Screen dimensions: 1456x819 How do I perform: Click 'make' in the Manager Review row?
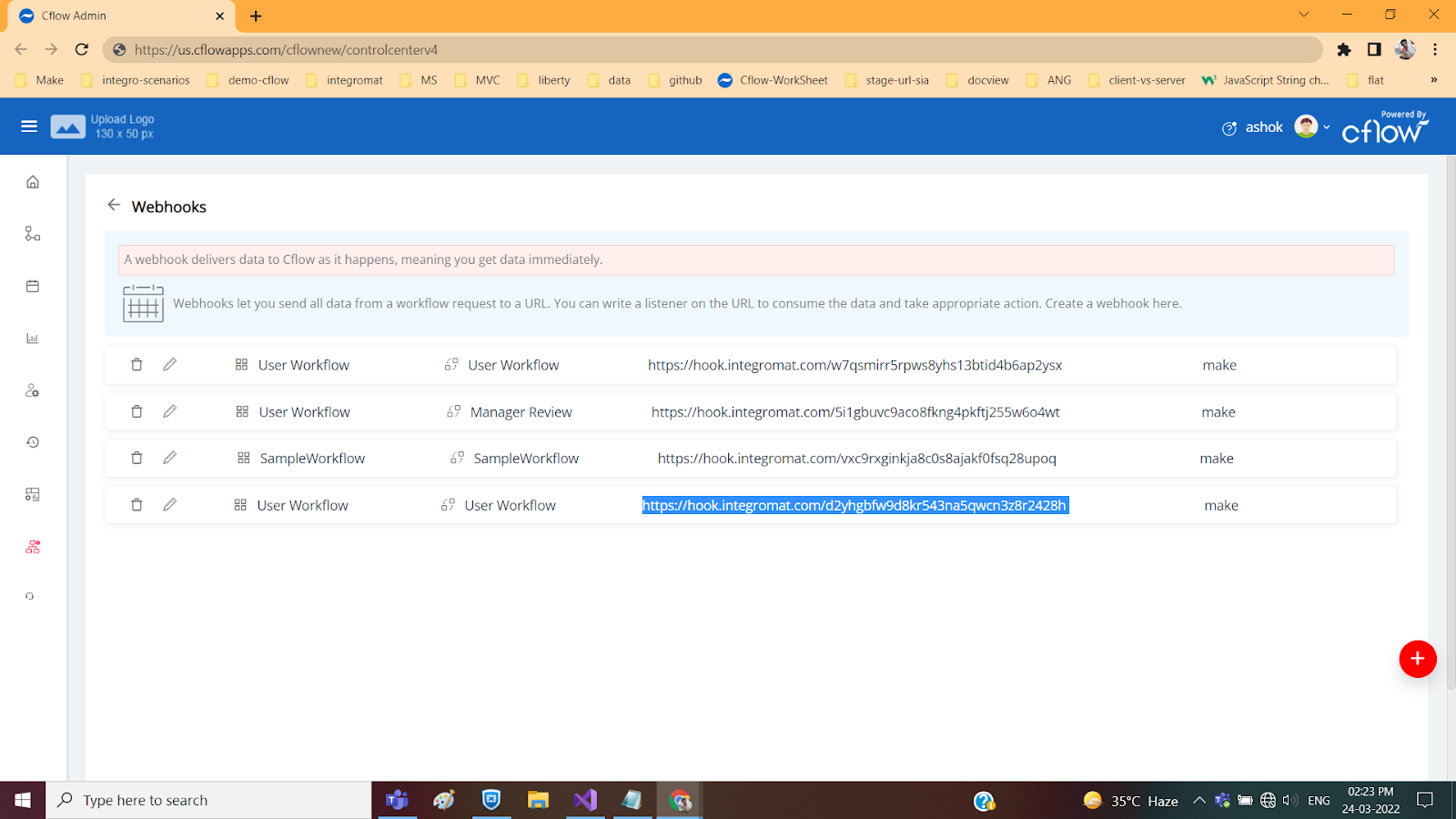pyautogui.click(x=1218, y=412)
